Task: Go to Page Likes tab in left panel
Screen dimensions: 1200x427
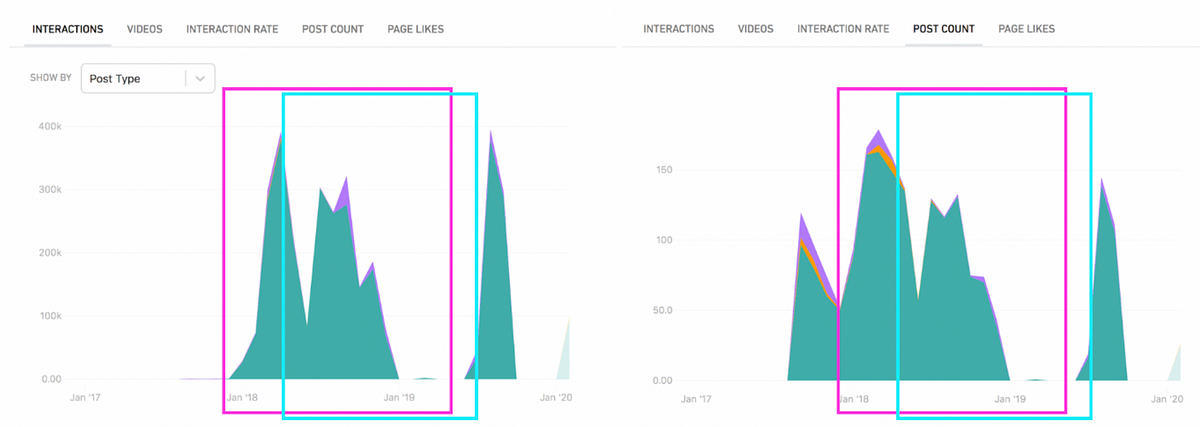Action: point(416,29)
